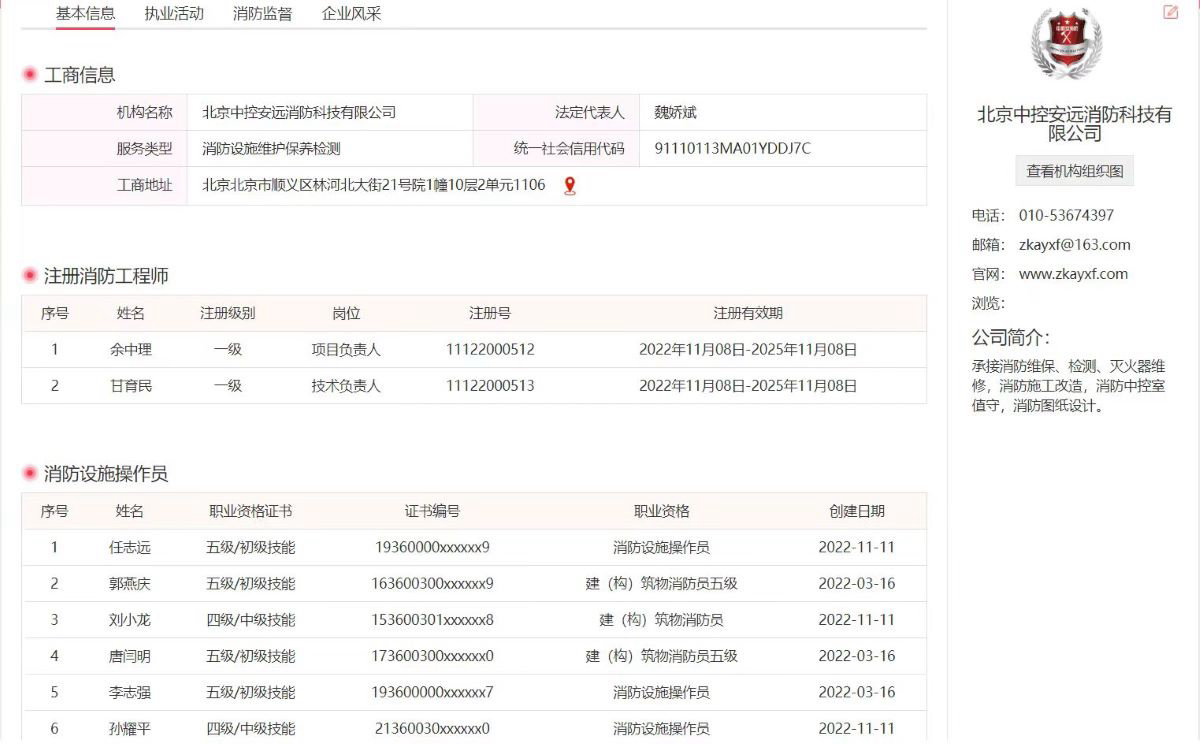Click the red map pin location icon
This screenshot has width=1200, height=744.
pos(570,185)
